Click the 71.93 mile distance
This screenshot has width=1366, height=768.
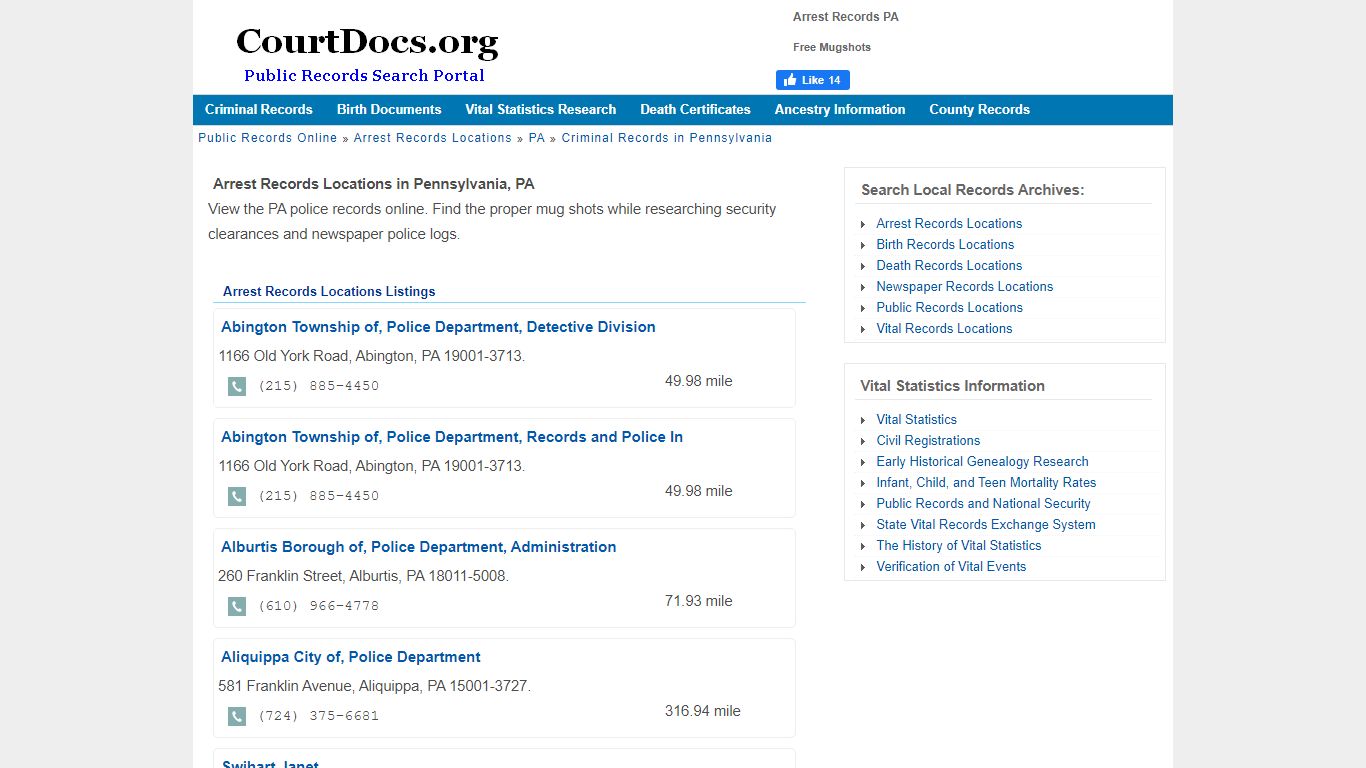(699, 601)
